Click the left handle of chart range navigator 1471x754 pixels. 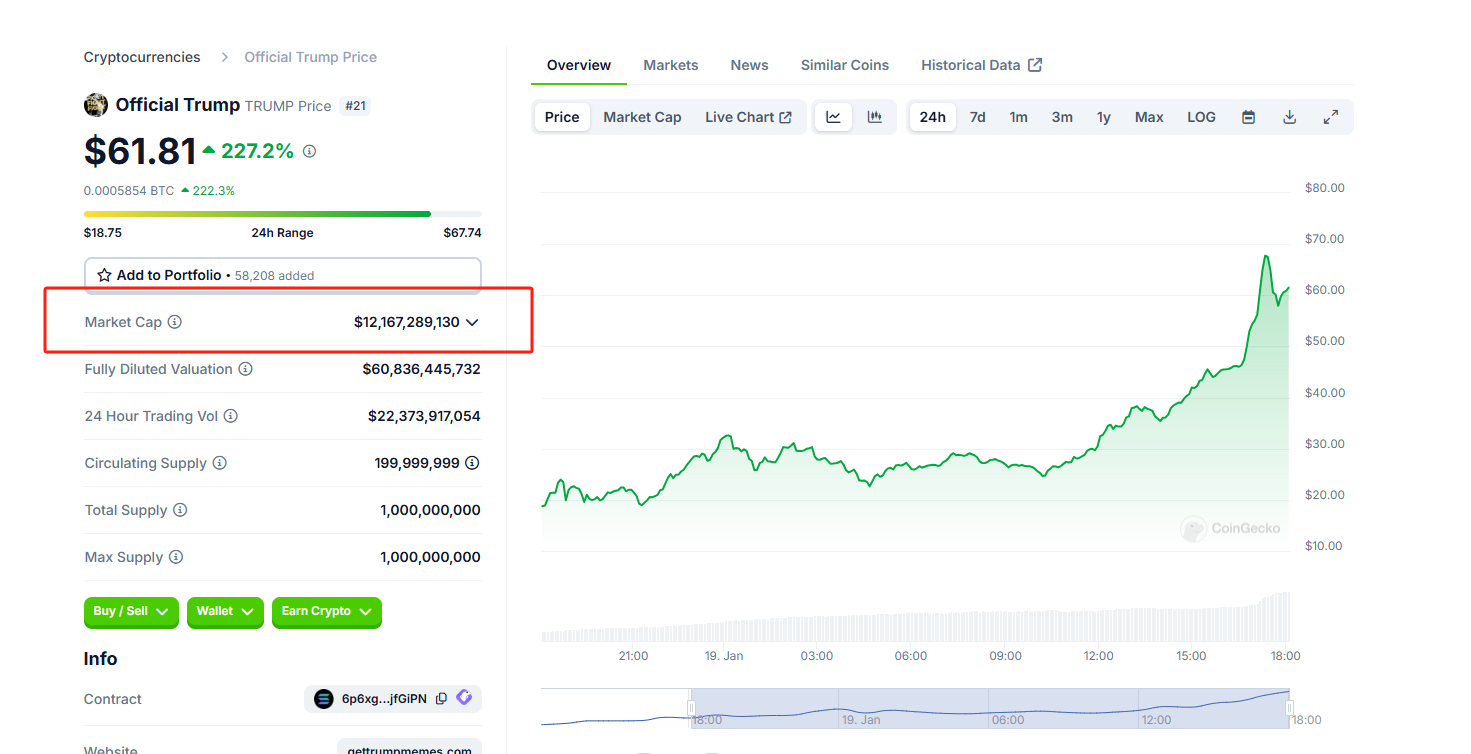(691, 708)
